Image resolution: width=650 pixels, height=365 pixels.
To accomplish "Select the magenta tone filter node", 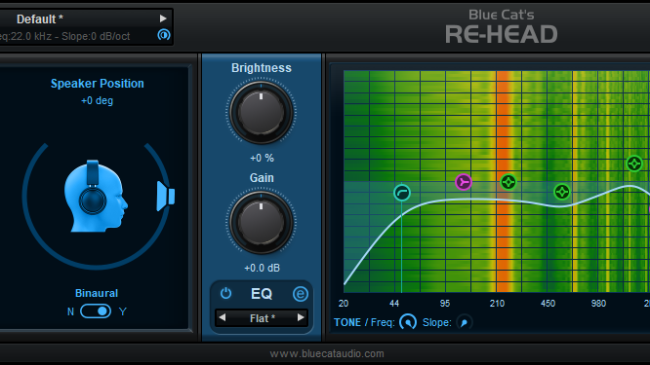I will coord(463,182).
